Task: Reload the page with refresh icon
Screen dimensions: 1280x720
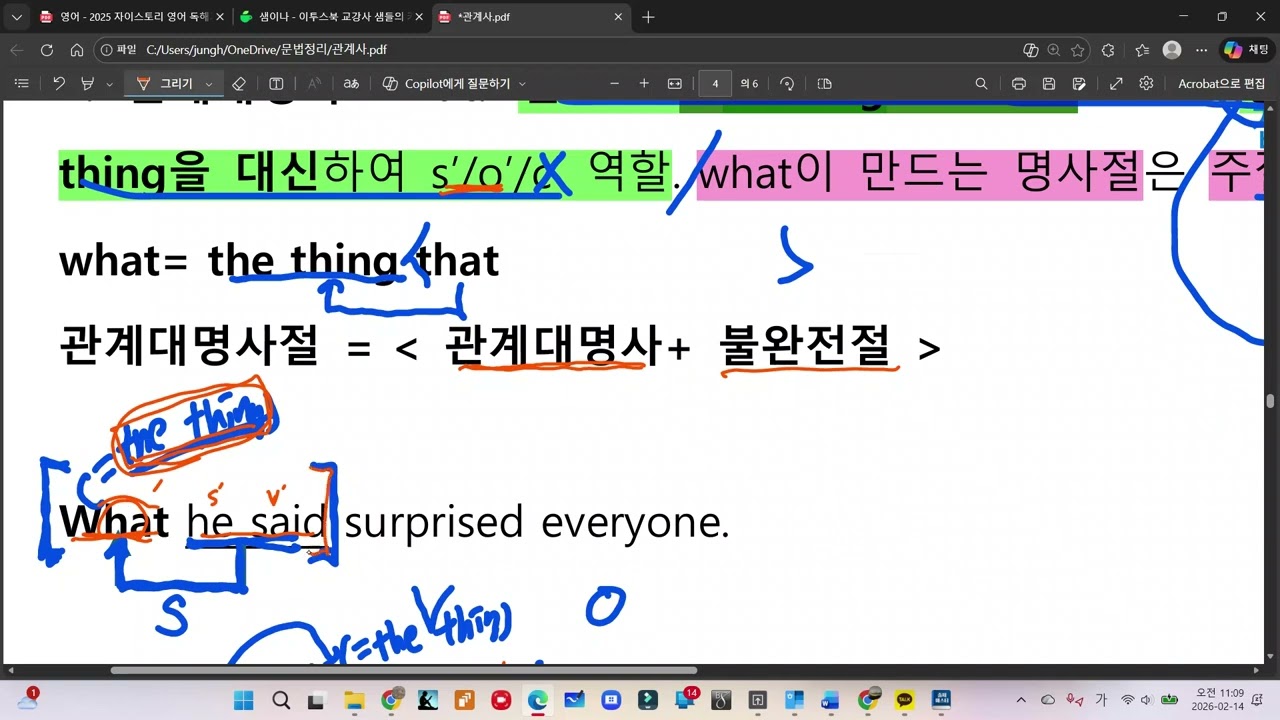Action: (x=47, y=50)
